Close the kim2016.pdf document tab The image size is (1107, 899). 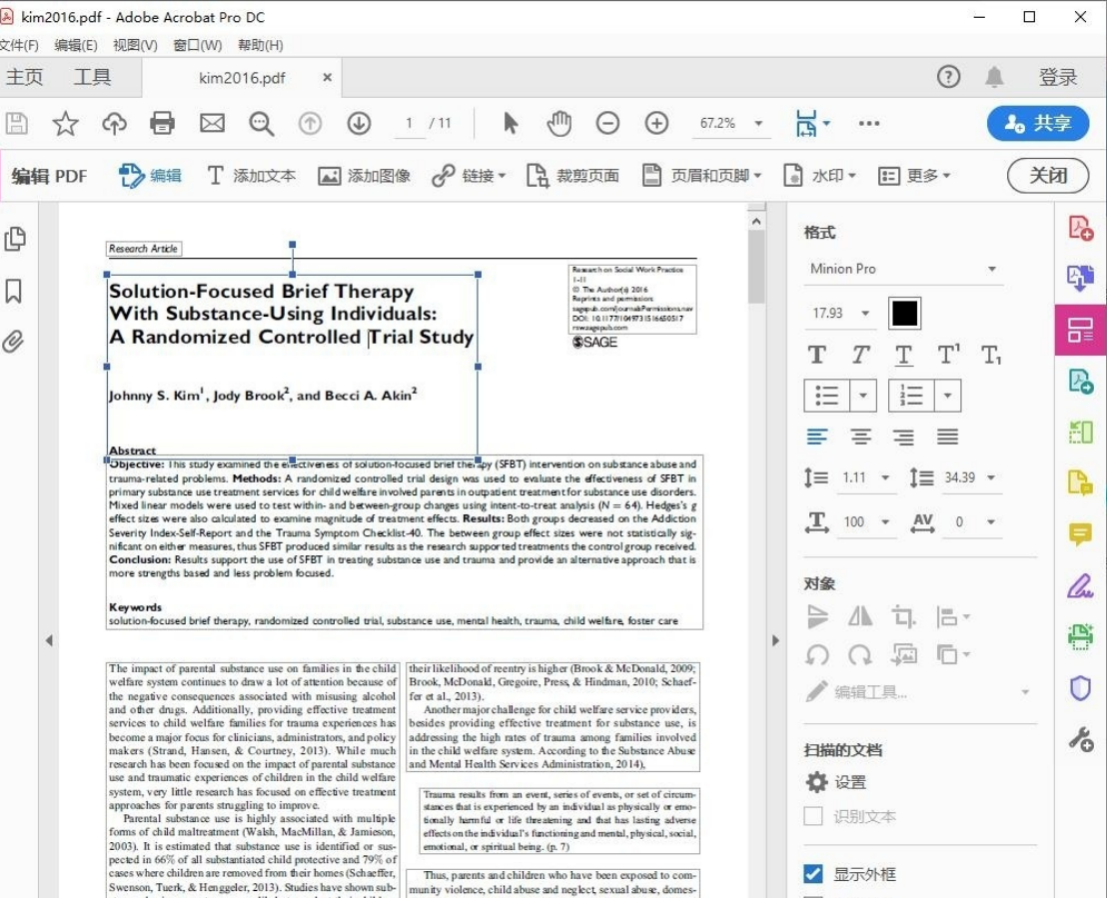327,77
